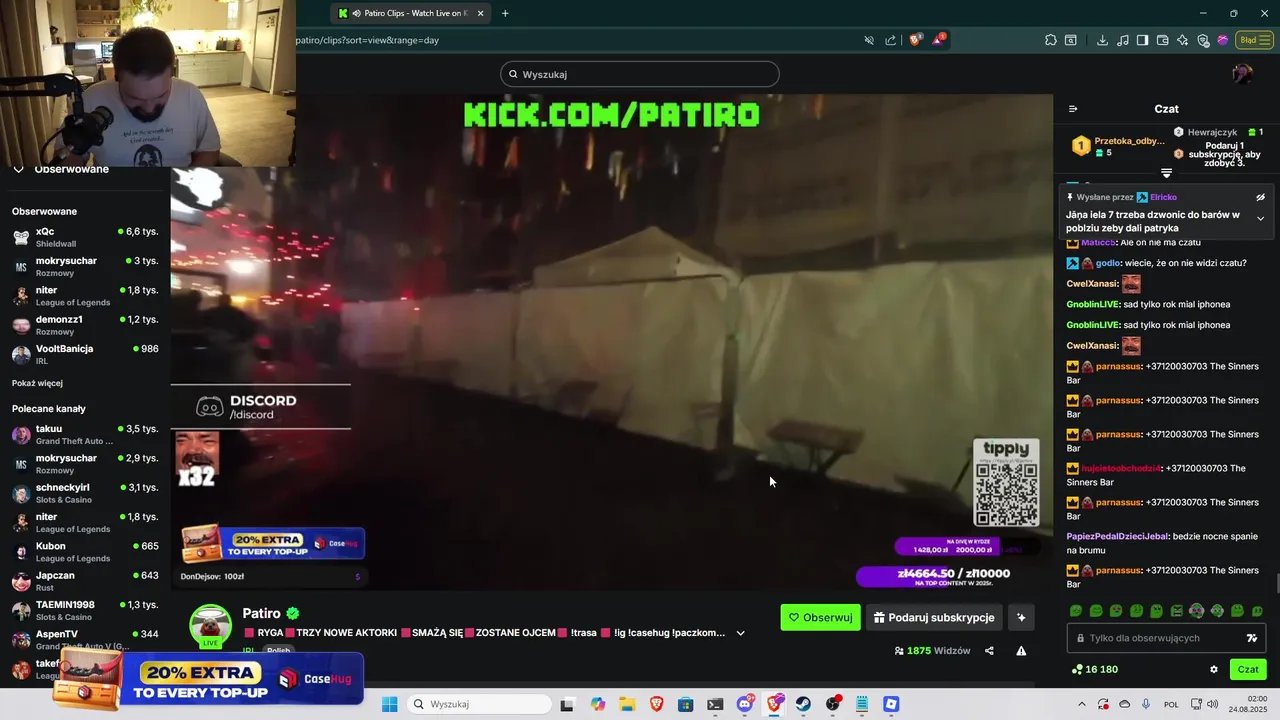This screenshot has height=720, width=1280.
Task: Open browser profile avatar in toolbar
Action: coord(1222,40)
